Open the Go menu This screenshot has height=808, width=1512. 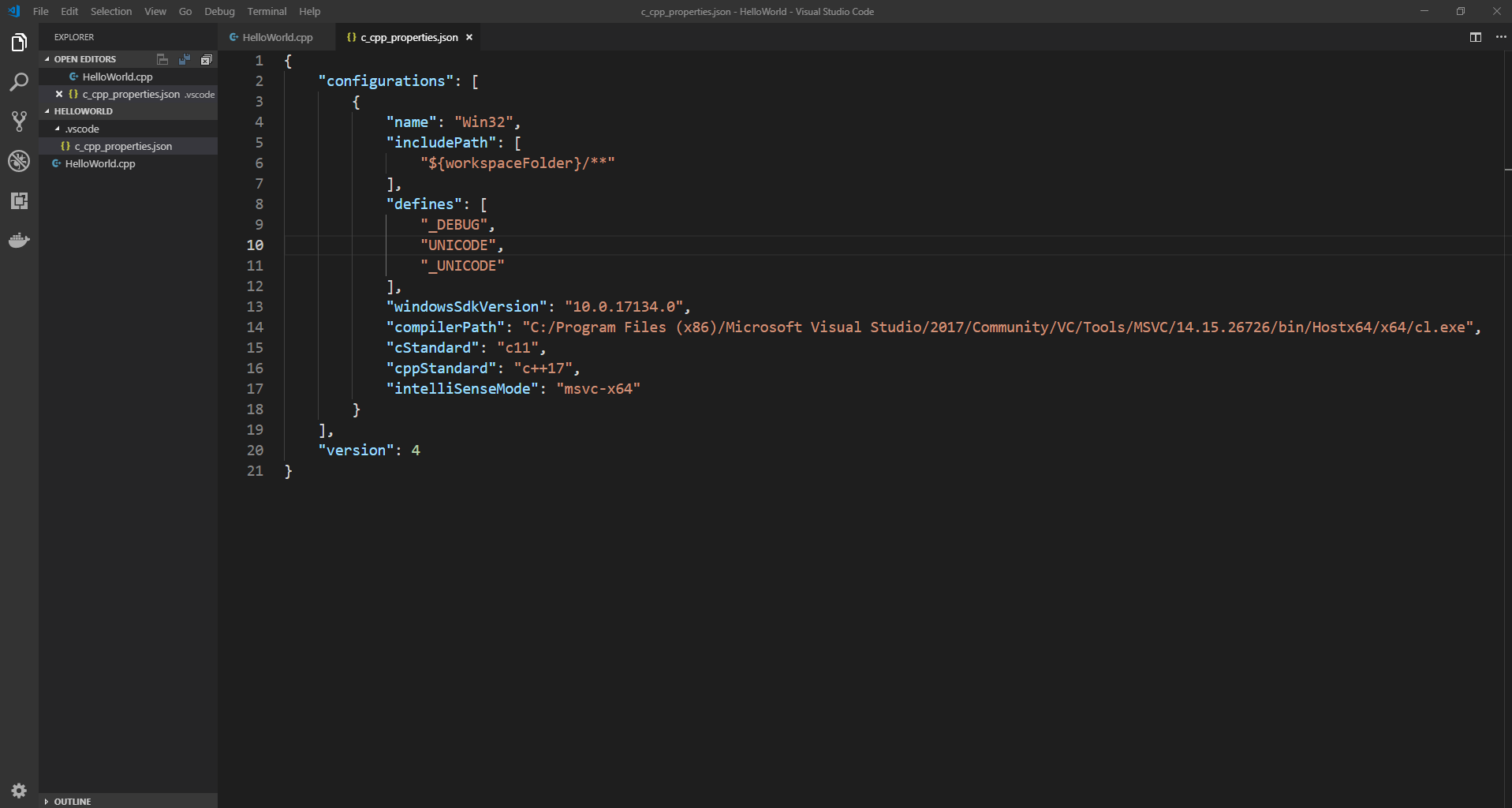click(x=185, y=11)
